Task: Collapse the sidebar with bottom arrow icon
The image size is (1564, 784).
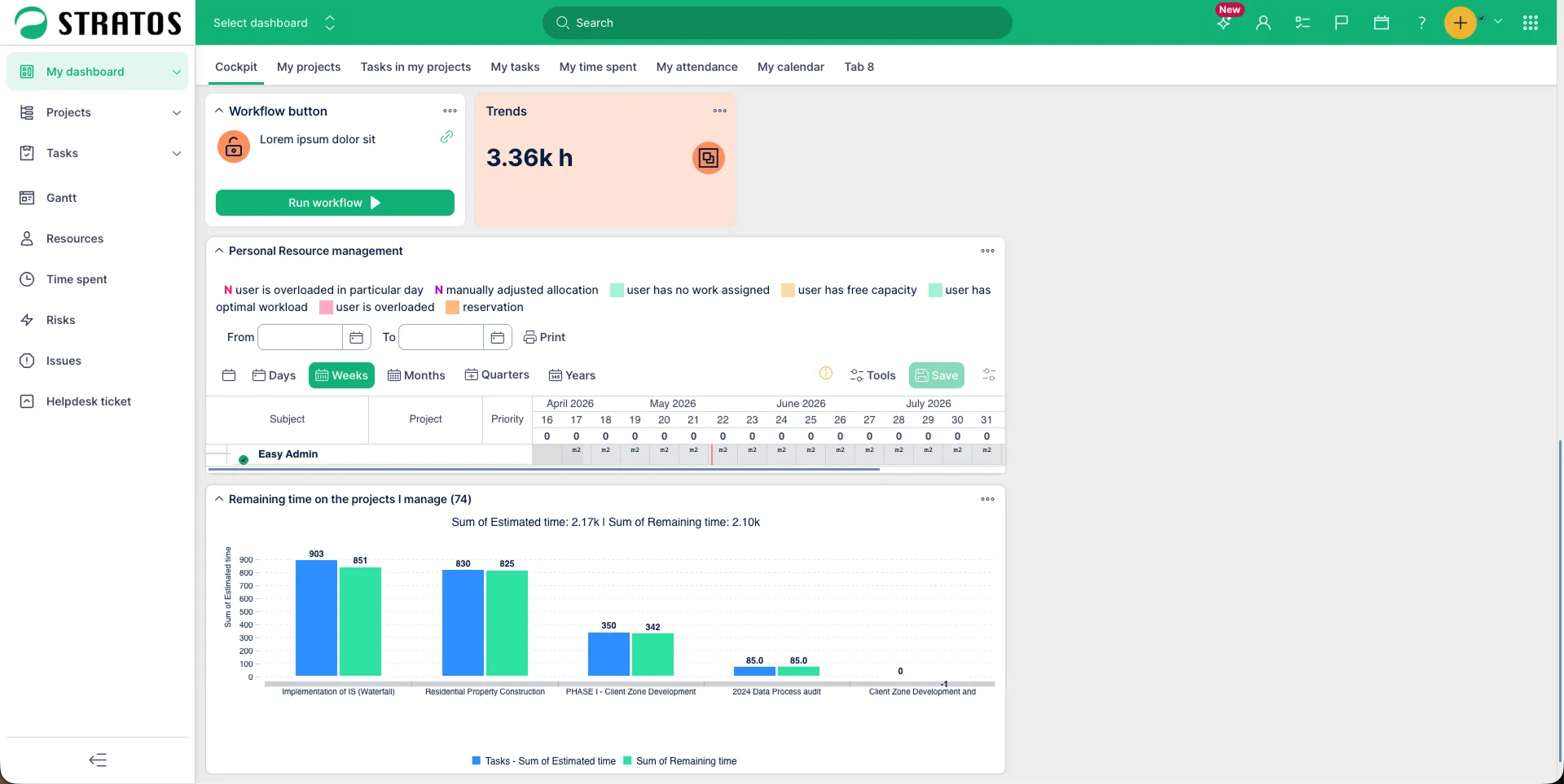Action: click(x=98, y=760)
